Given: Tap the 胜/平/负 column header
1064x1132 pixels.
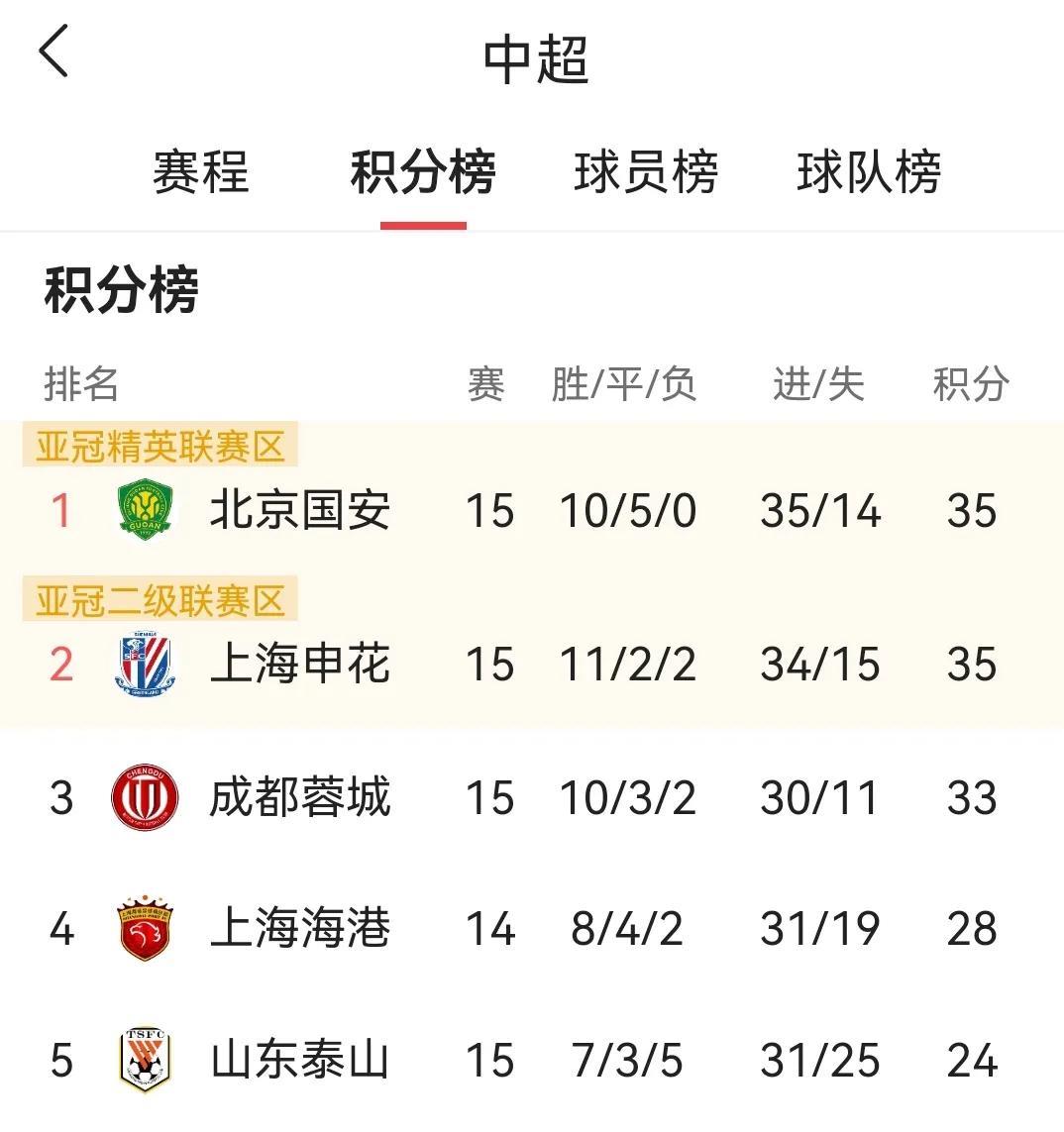Looking at the screenshot, I should 624,383.
